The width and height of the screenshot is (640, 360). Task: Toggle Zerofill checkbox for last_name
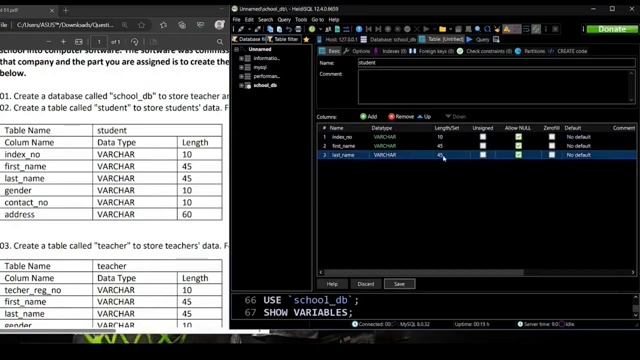point(552,155)
